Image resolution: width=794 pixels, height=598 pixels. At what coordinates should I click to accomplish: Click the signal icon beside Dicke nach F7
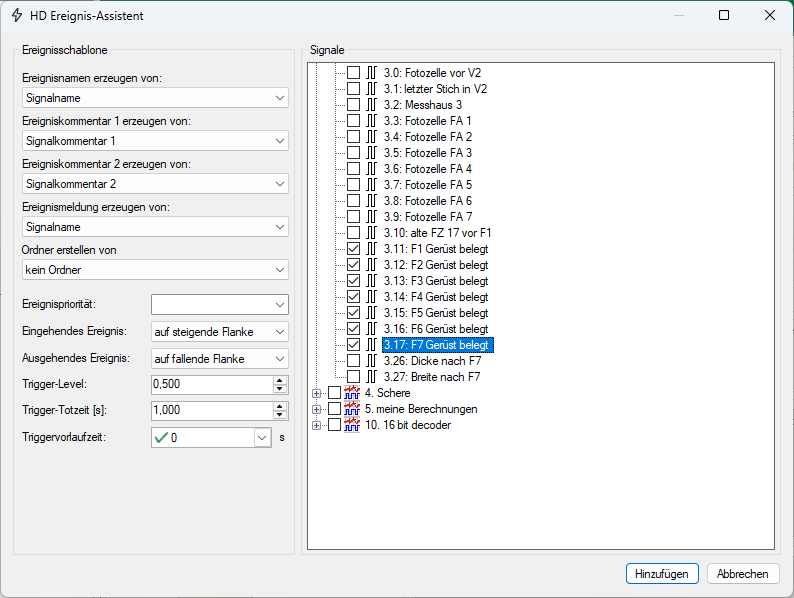tap(371, 361)
